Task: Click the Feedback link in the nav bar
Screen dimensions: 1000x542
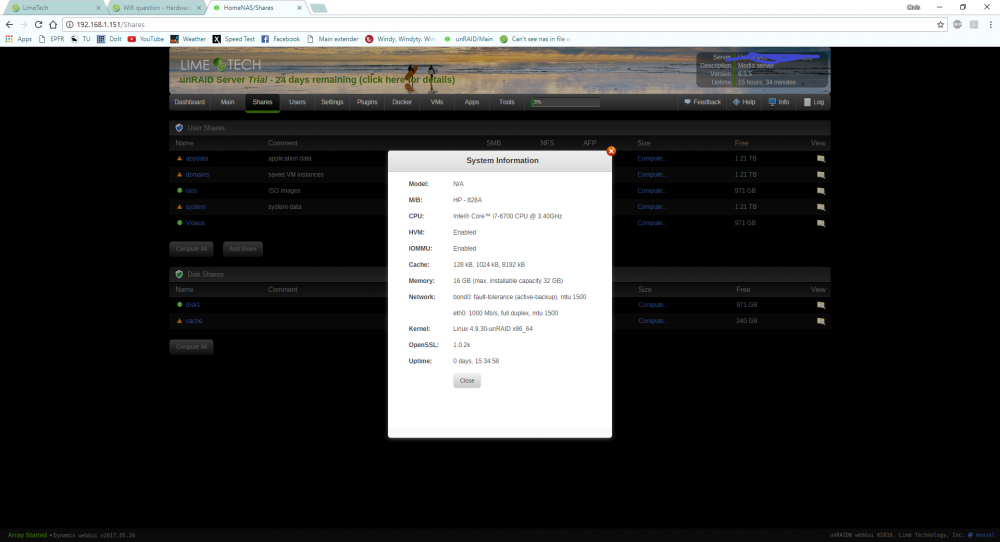Action: click(703, 102)
